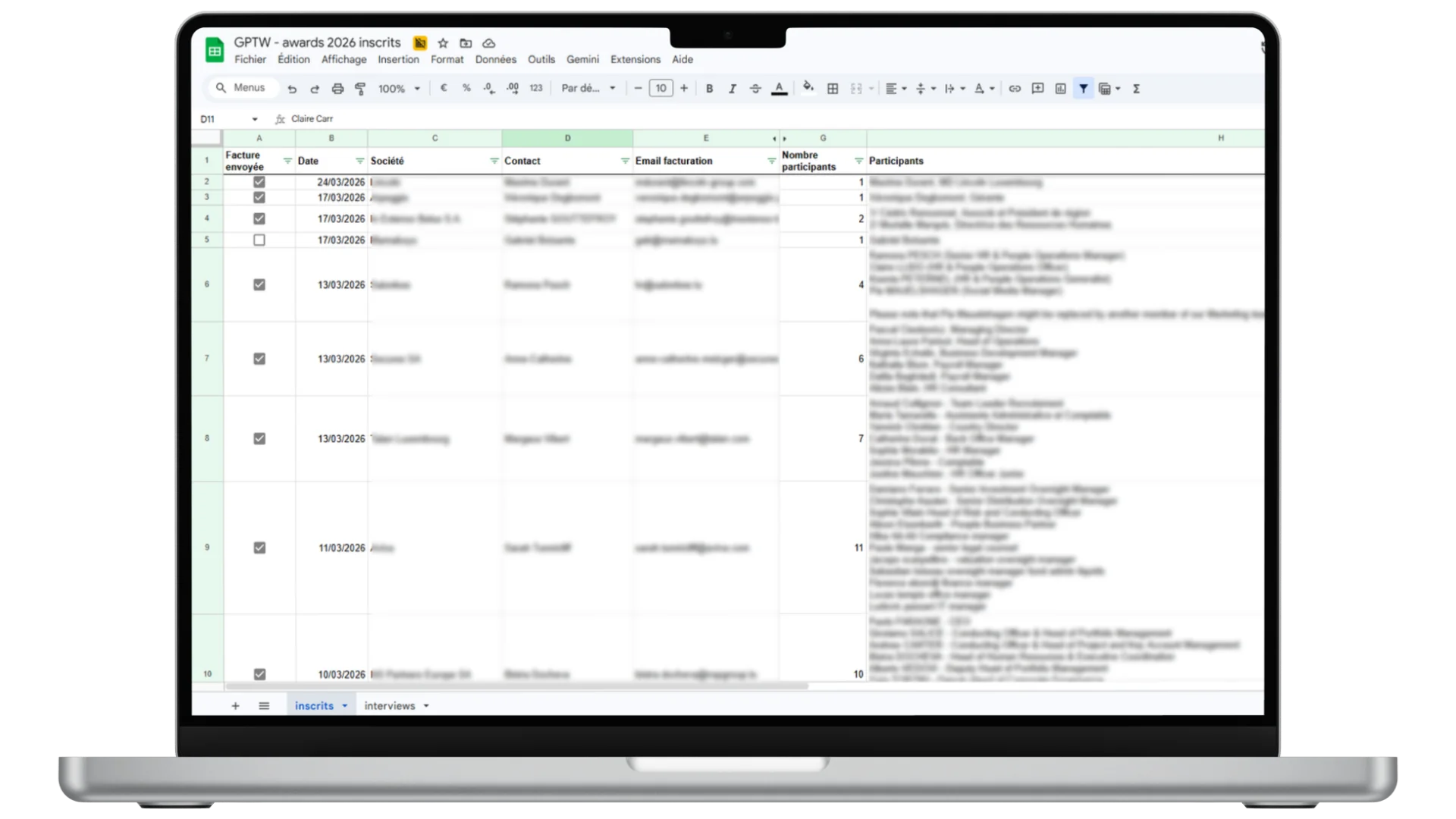Click the add new sheet plus button
Viewport: 1456px width, 819px height.
pos(235,705)
